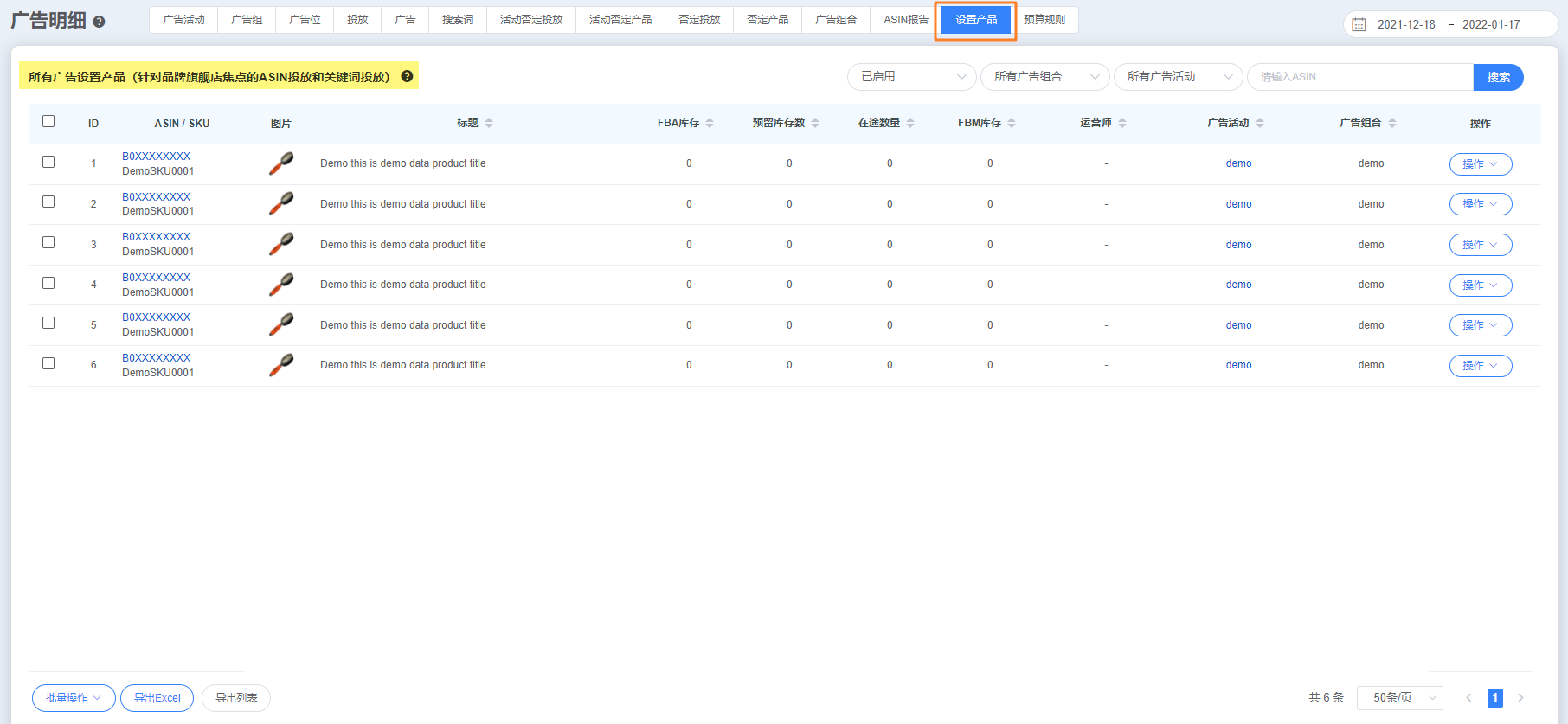Open the calendar date range icon
This screenshot has width=1568, height=724.
[x=1359, y=24]
